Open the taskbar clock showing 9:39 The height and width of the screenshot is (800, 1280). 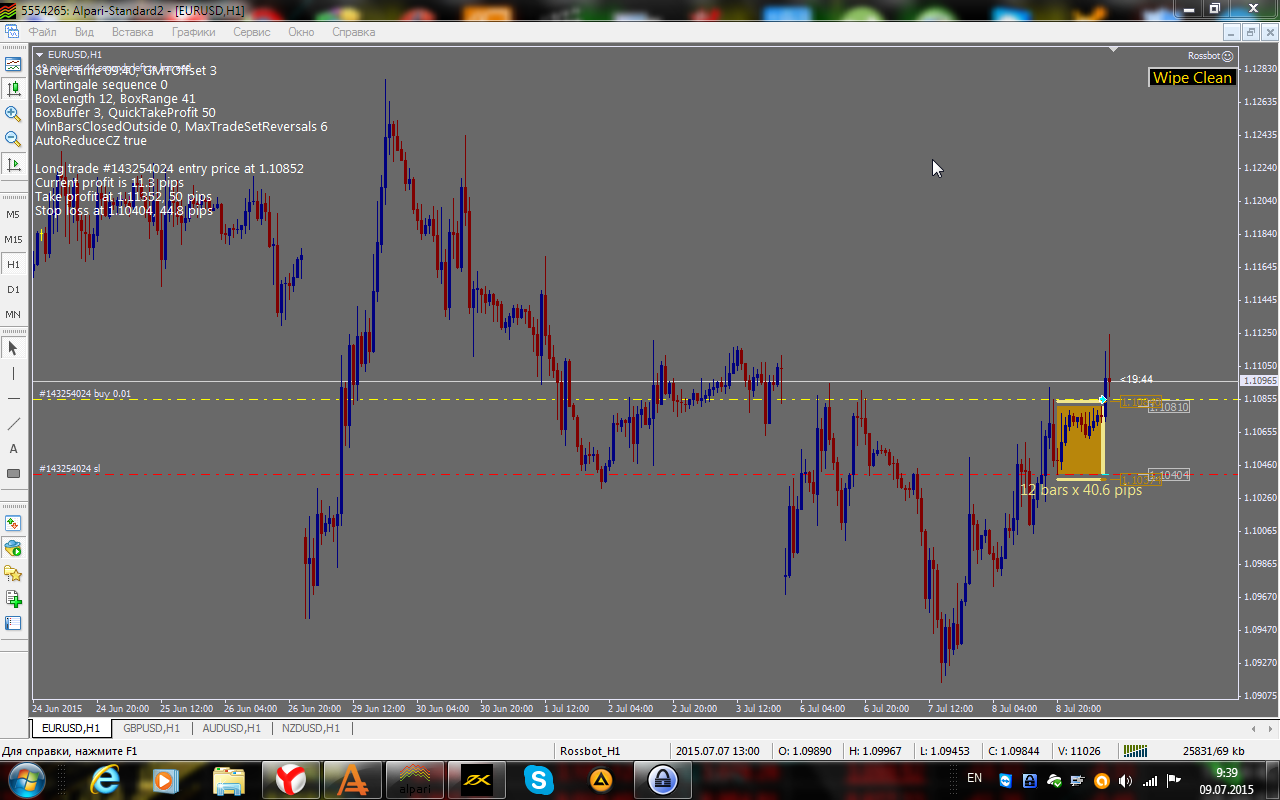click(x=1226, y=780)
